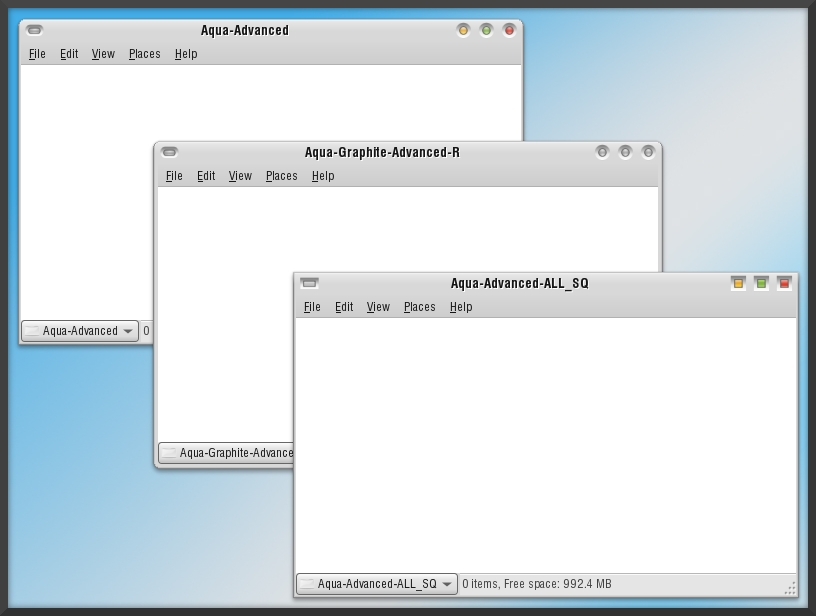The height and width of the screenshot is (616, 816).
Task: Open File menu in Aqua-Advanced window
Action: (37, 54)
